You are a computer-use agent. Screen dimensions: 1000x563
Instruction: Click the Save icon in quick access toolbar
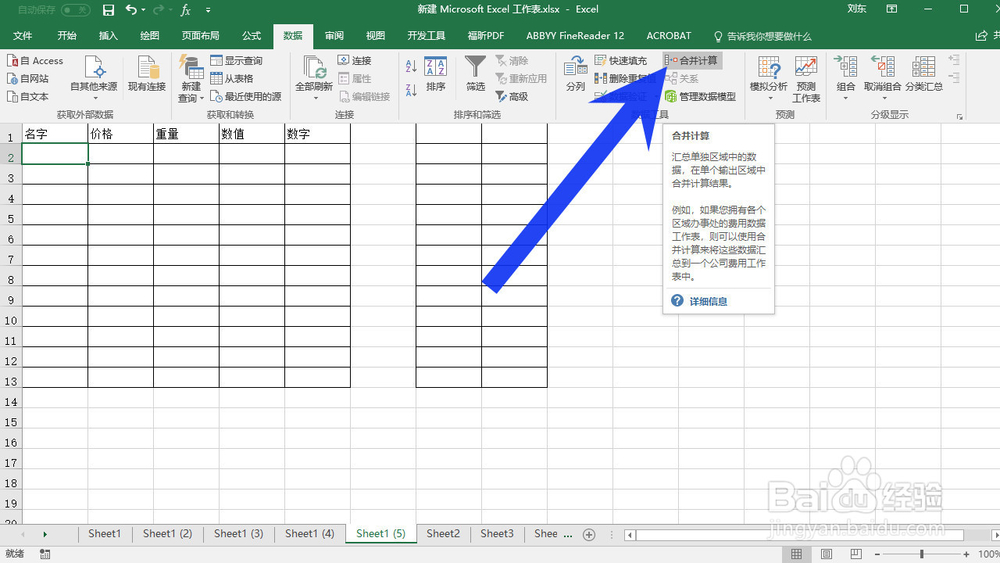click(108, 10)
